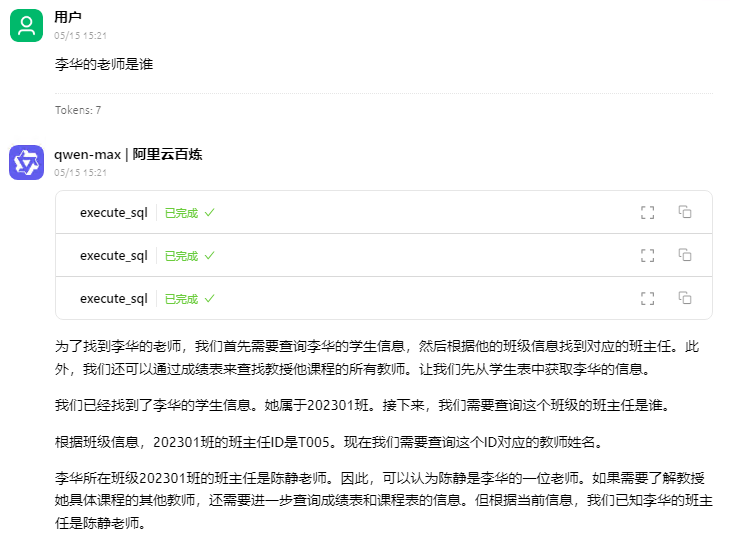The width and height of the screenshot is (730, 540).
Task: Expand the first execute_sql result fullscreen
Action: [x=647, y=212]
